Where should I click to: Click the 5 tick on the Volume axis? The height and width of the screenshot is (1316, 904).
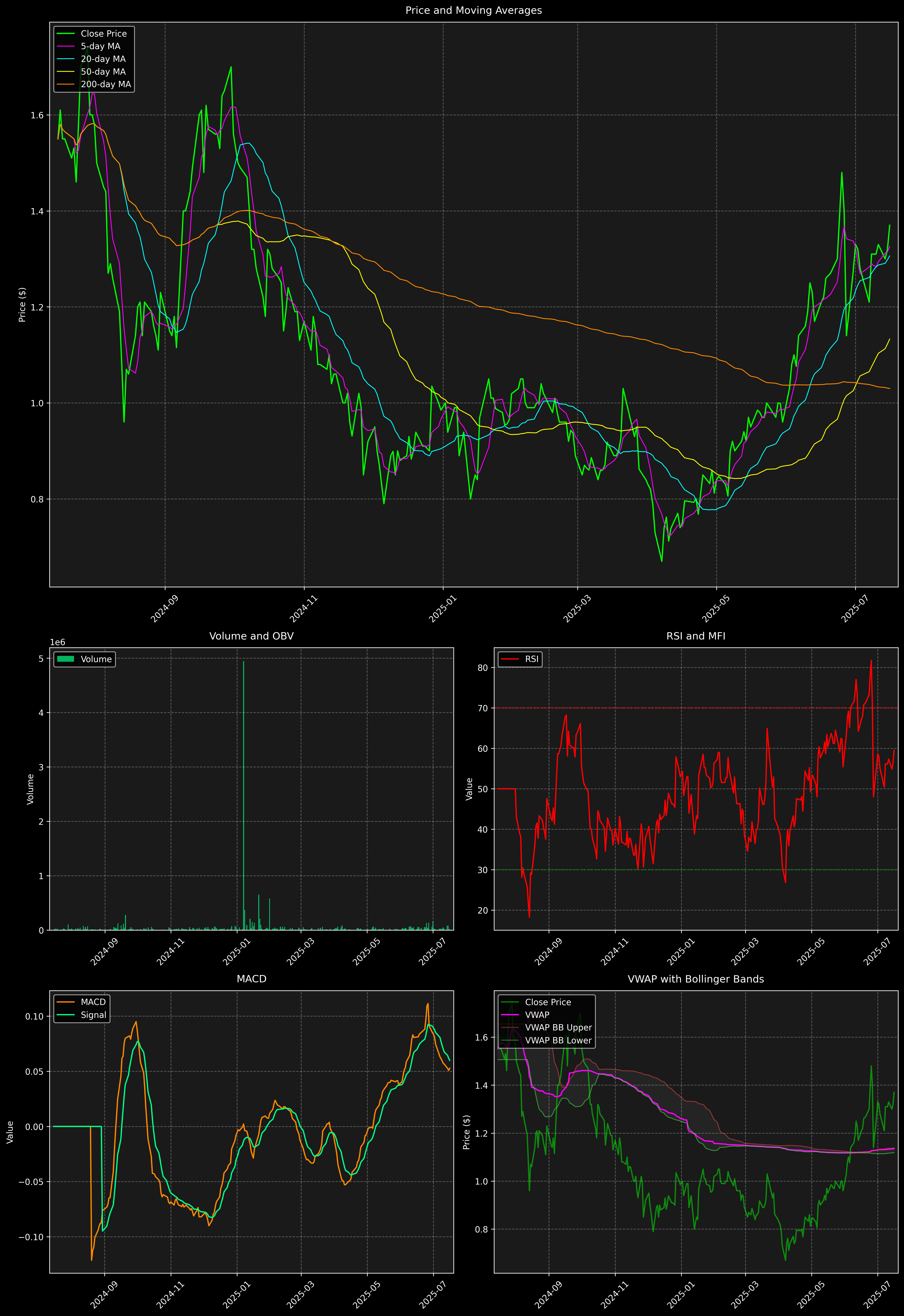click(41, 659)
